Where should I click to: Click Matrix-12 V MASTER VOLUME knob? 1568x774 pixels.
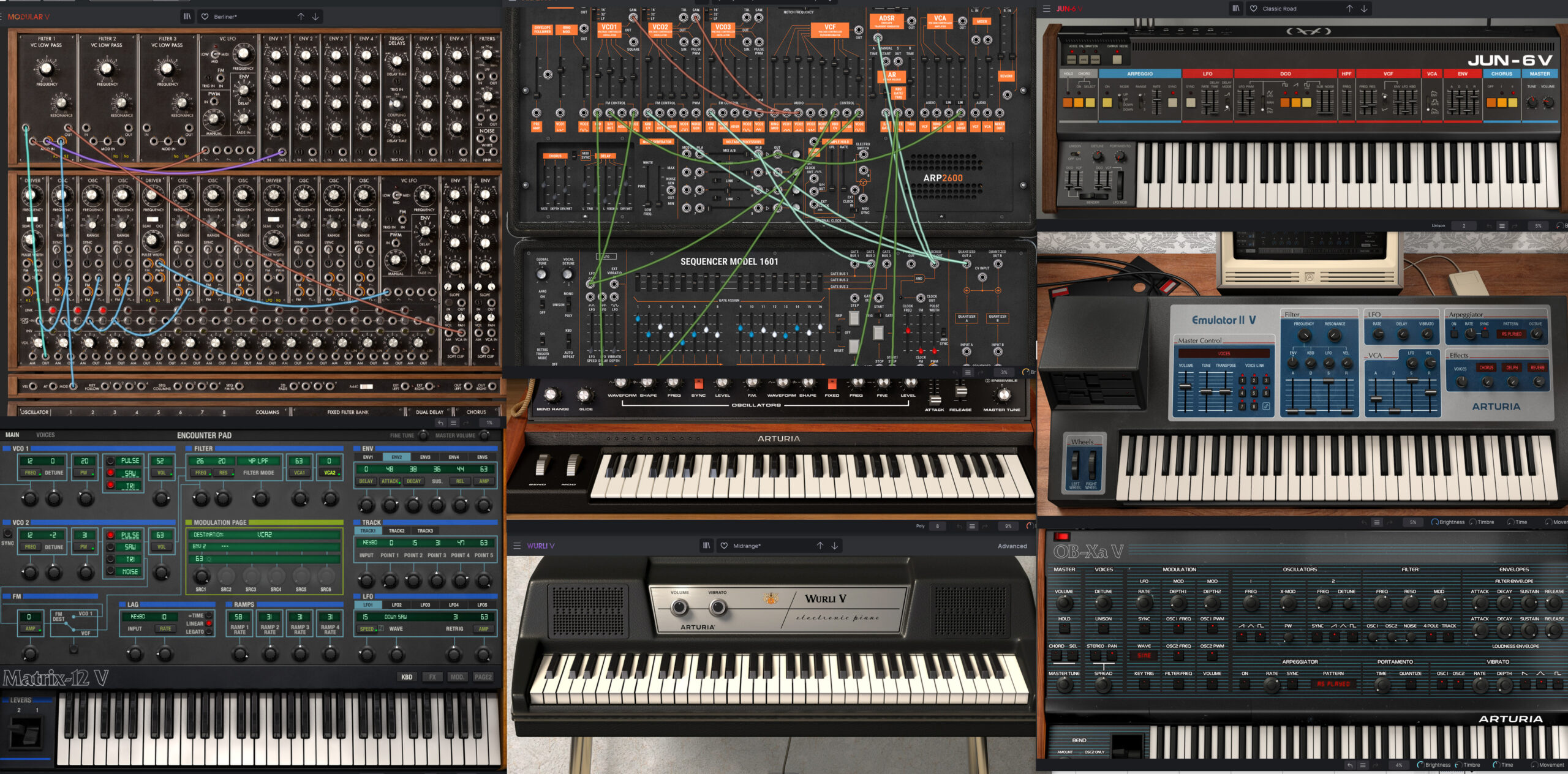484,435
